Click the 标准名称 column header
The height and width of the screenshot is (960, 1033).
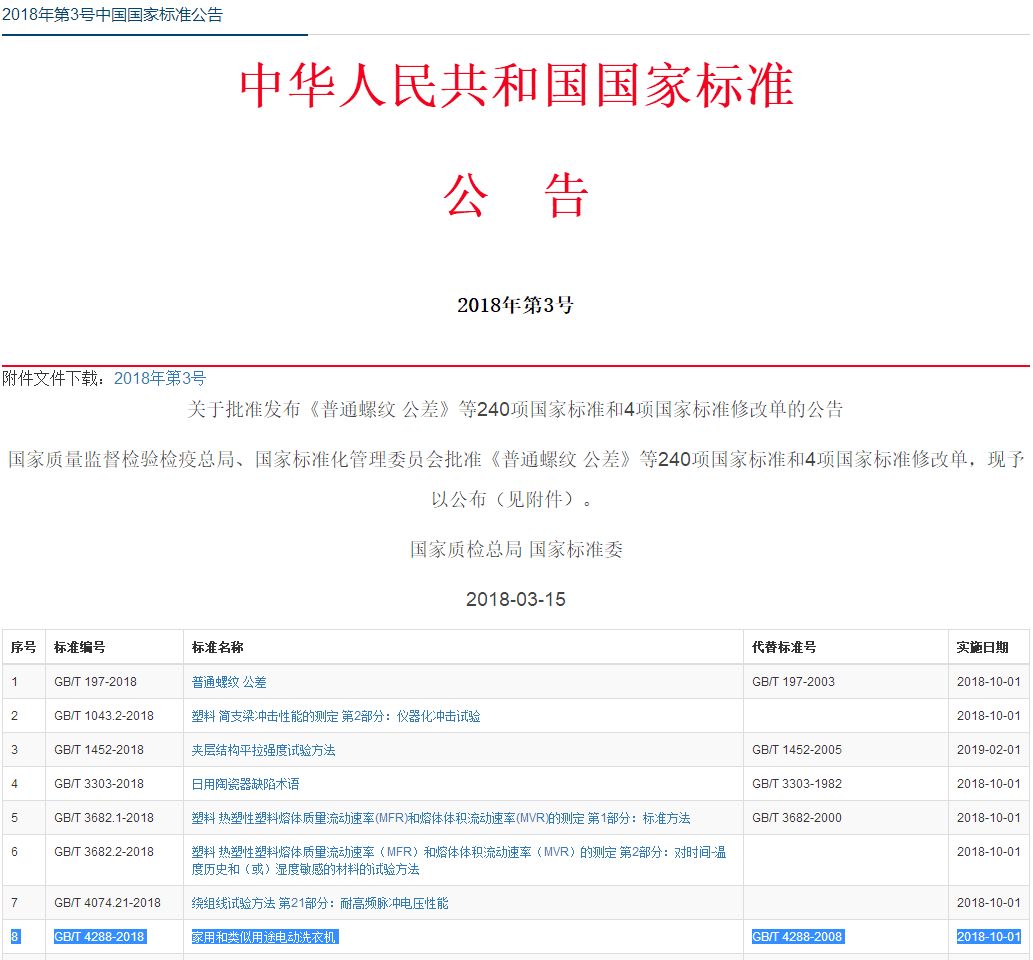click(x=218, y=647)
